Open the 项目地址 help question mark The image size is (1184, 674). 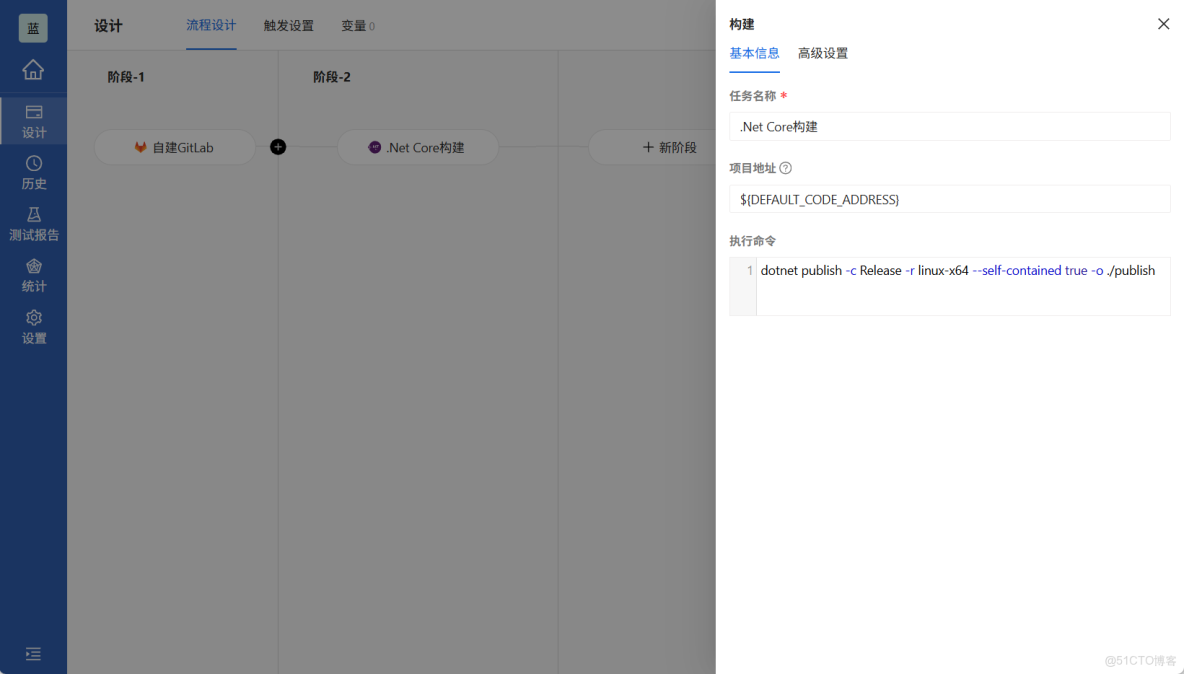pos(786,168)
